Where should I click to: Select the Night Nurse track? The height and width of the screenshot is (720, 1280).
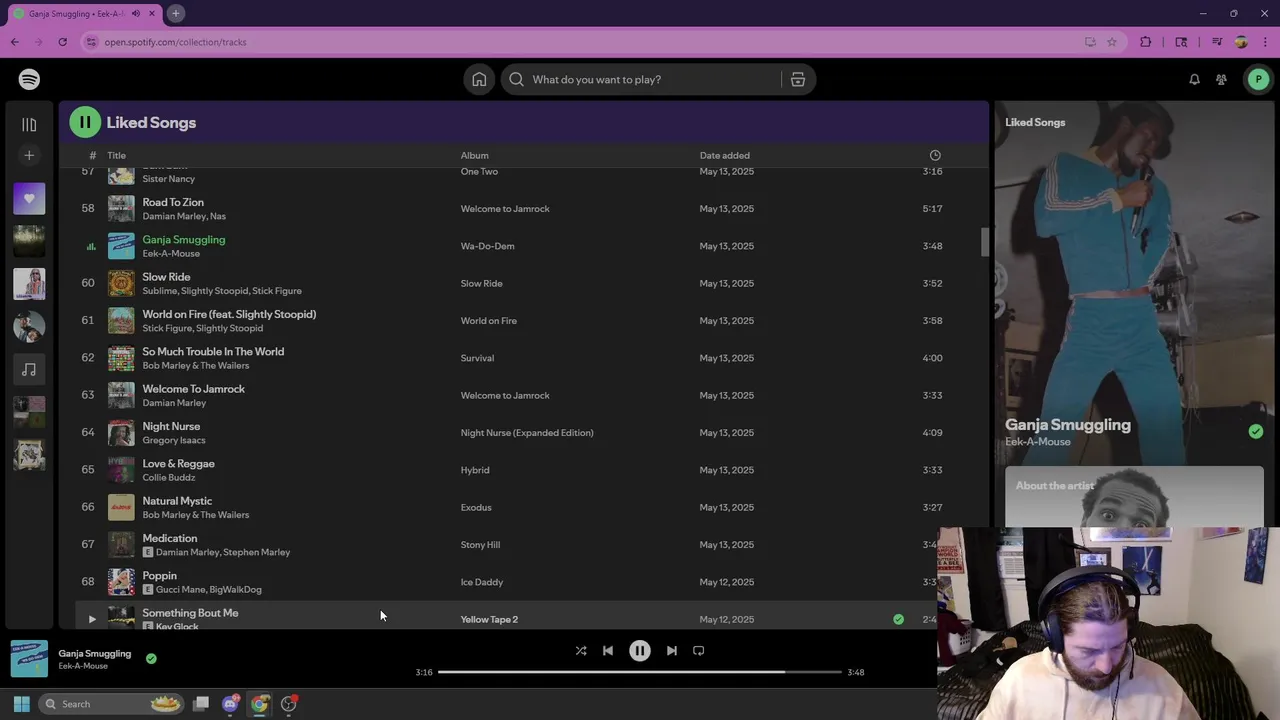pos(171,426)
